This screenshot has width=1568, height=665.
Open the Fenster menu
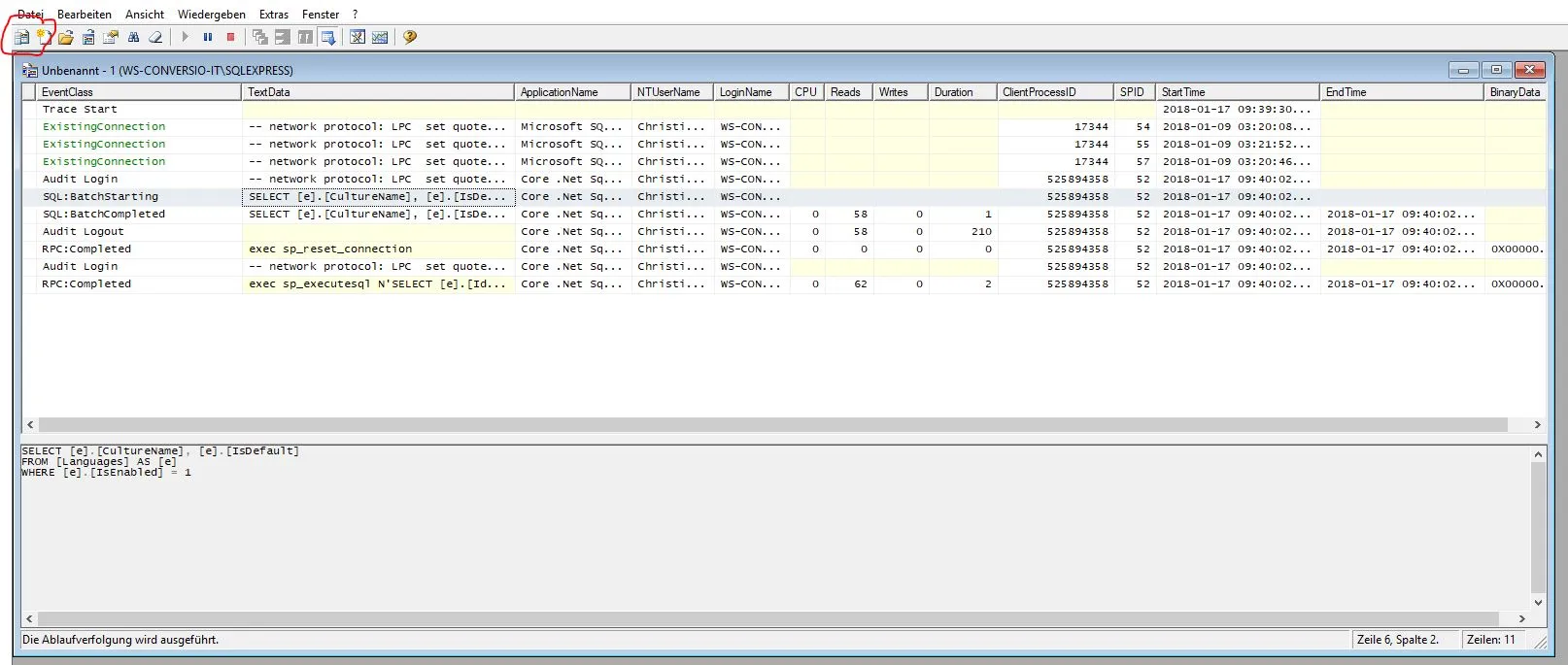click(x=321, y=15)
